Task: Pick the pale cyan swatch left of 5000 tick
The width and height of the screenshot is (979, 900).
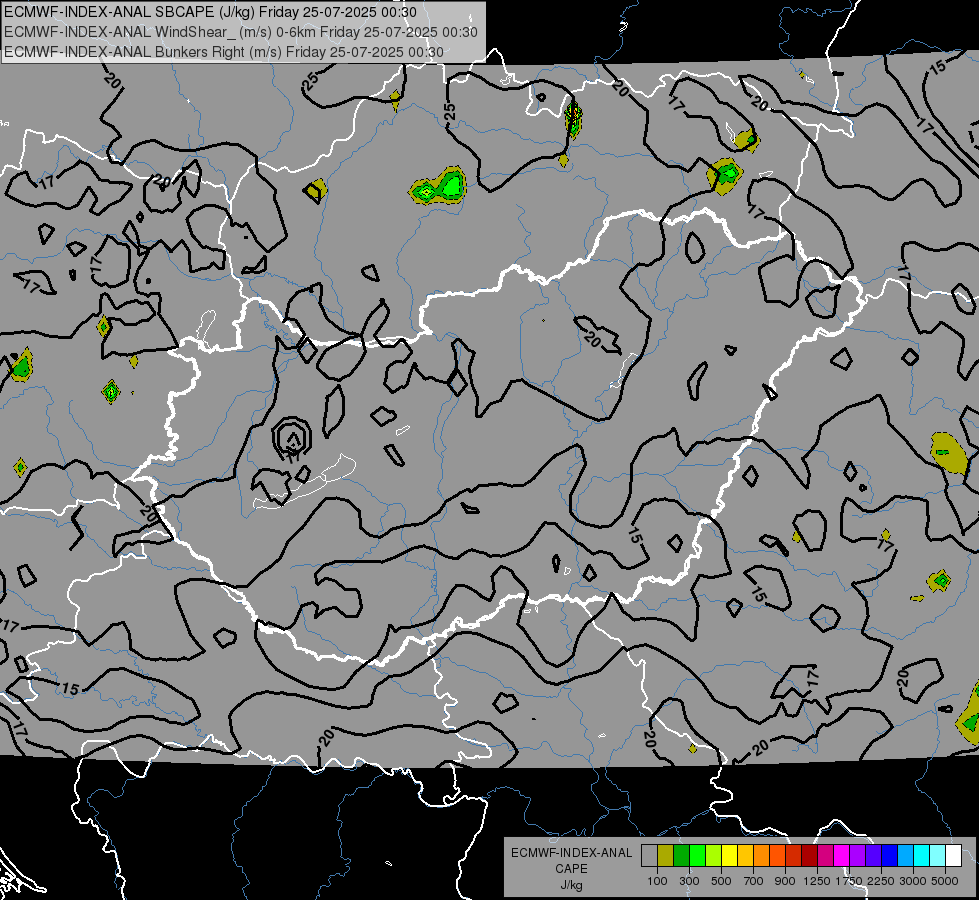Action: tap(938, 856)
